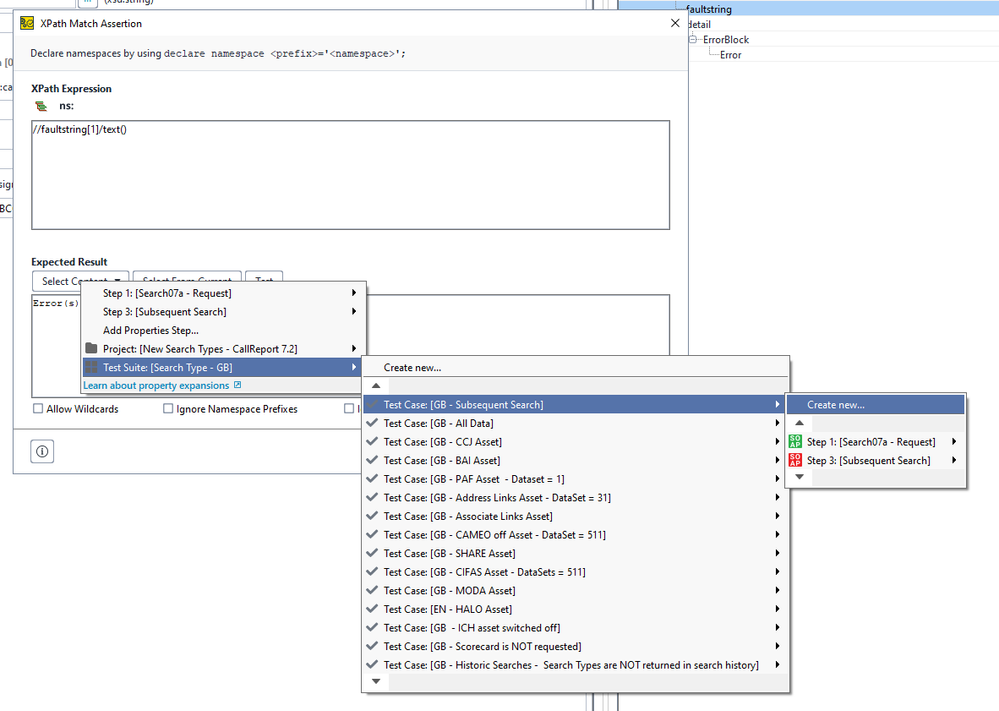Enable Ignore Namespace Prefixes checkbox
This screenshot has width=999, height=711.
(x=168, y=409)
